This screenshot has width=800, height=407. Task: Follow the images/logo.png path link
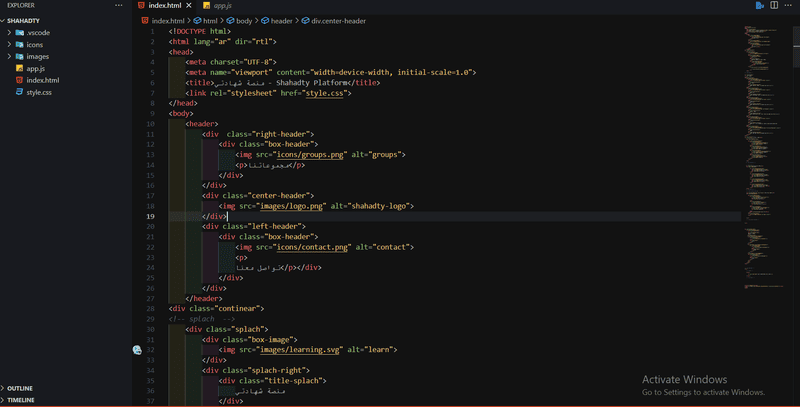291,206
